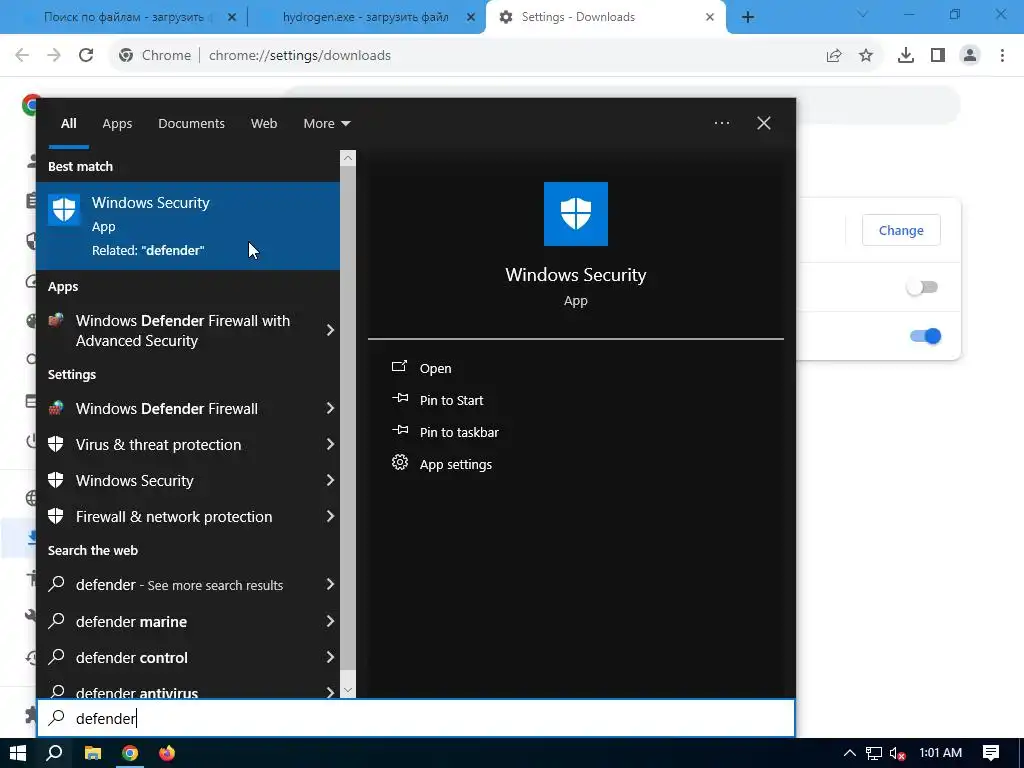Viewport: 1024px width, 768px height.
Task: Select Windows Defender Firewall with Advanced Security app
Action: point(182,330)
